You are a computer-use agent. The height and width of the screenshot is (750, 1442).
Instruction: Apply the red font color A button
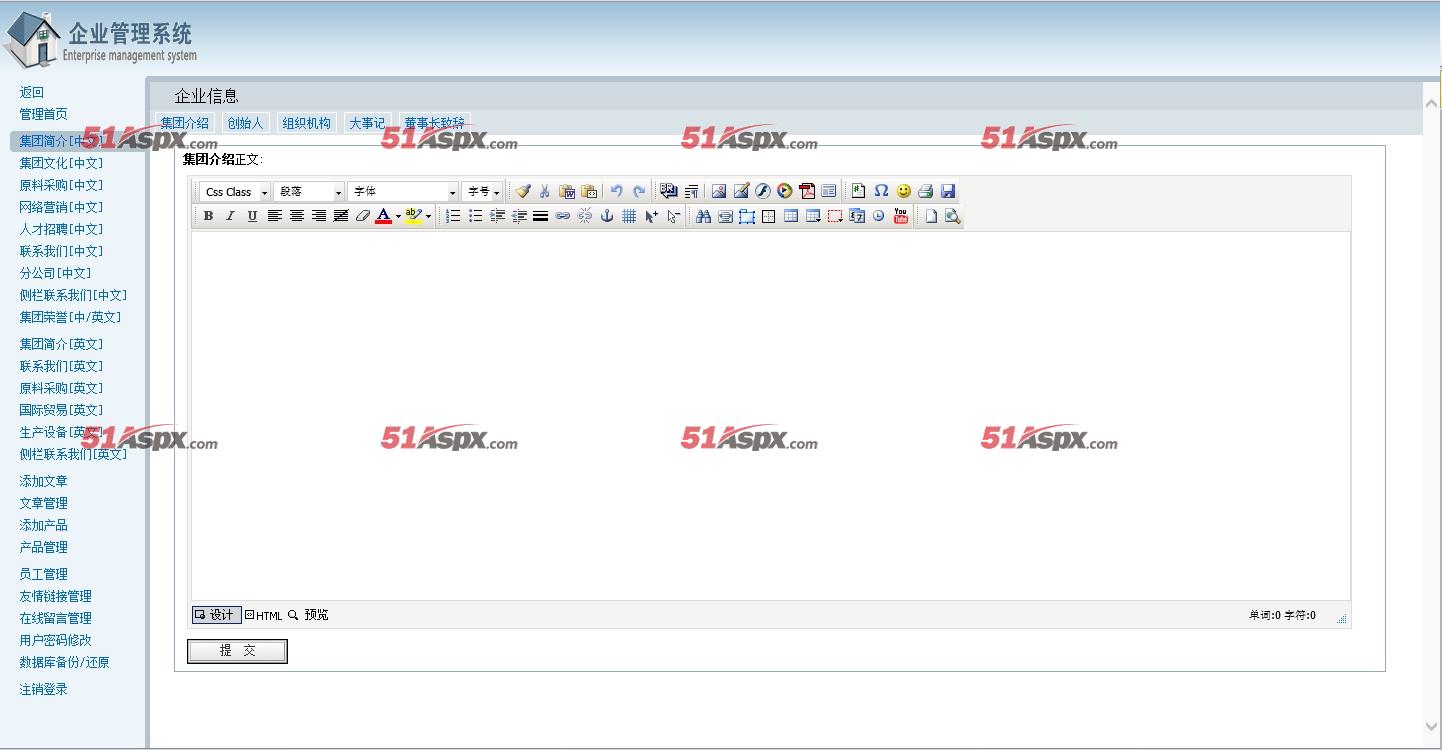[x=383, y=216]
